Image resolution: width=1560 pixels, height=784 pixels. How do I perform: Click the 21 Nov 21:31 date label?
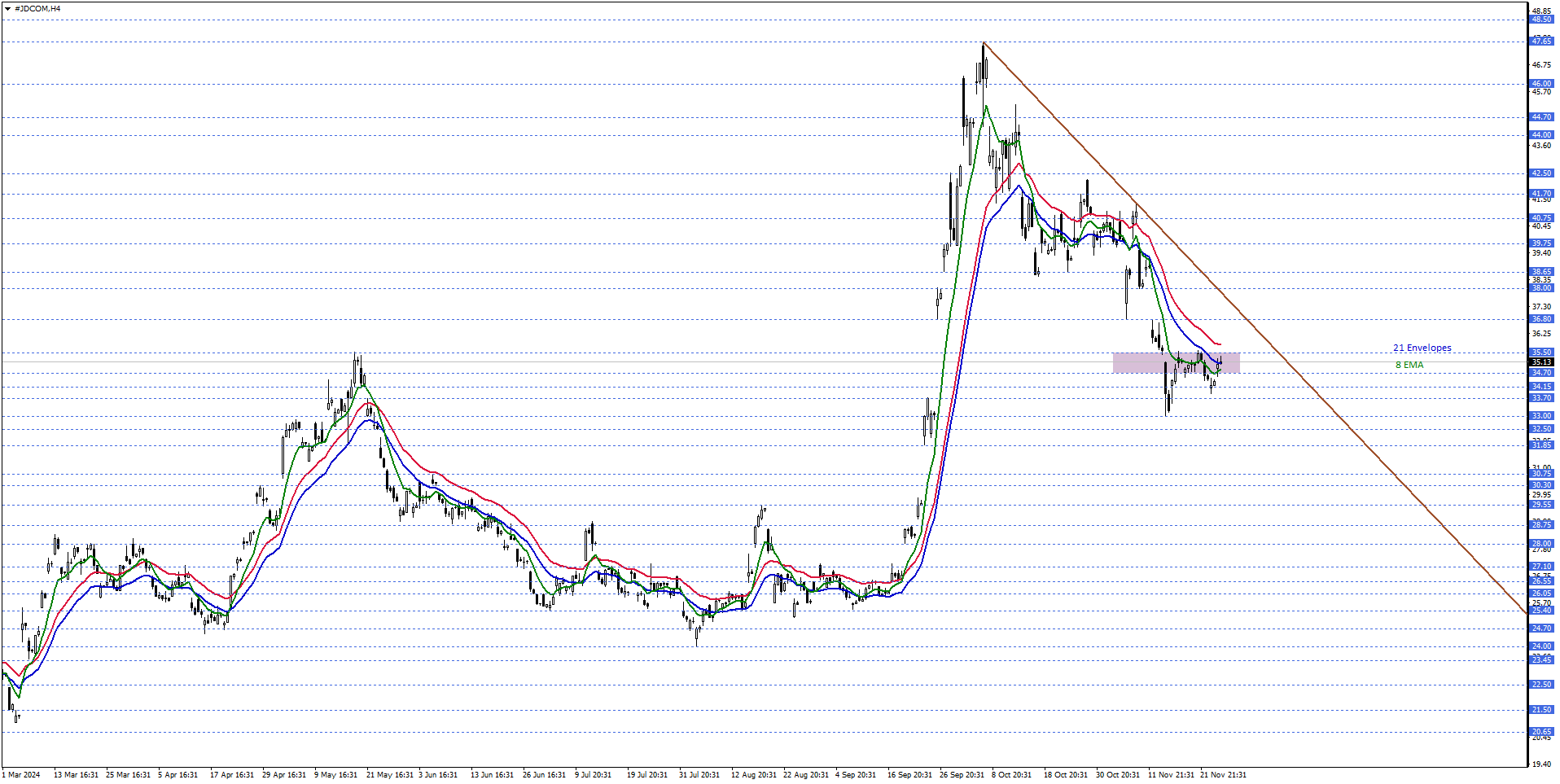[1223, 775]
